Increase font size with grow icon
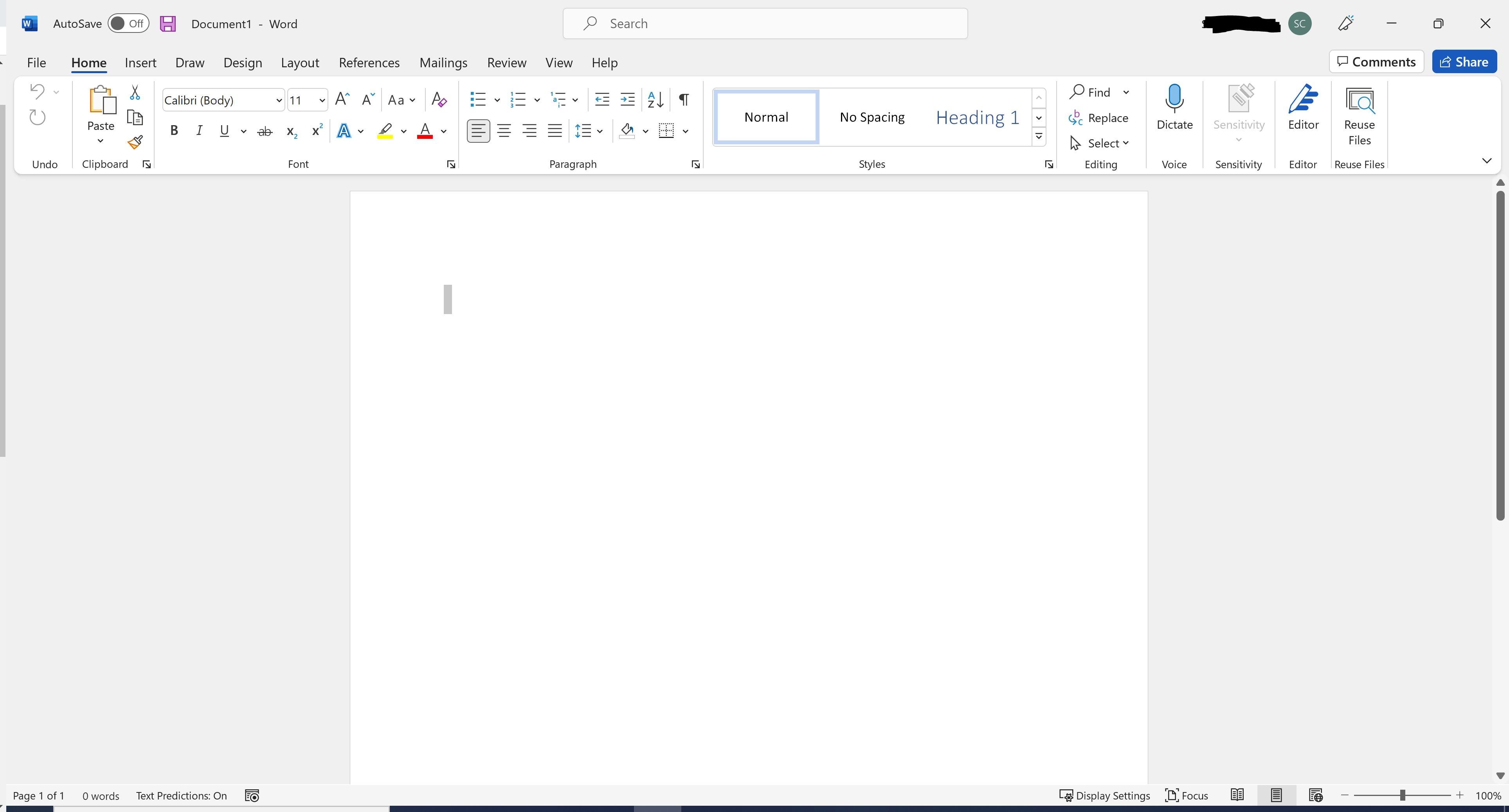Image resolution: width=1509 pixels, height=812 pixels. tap(342, 99)
